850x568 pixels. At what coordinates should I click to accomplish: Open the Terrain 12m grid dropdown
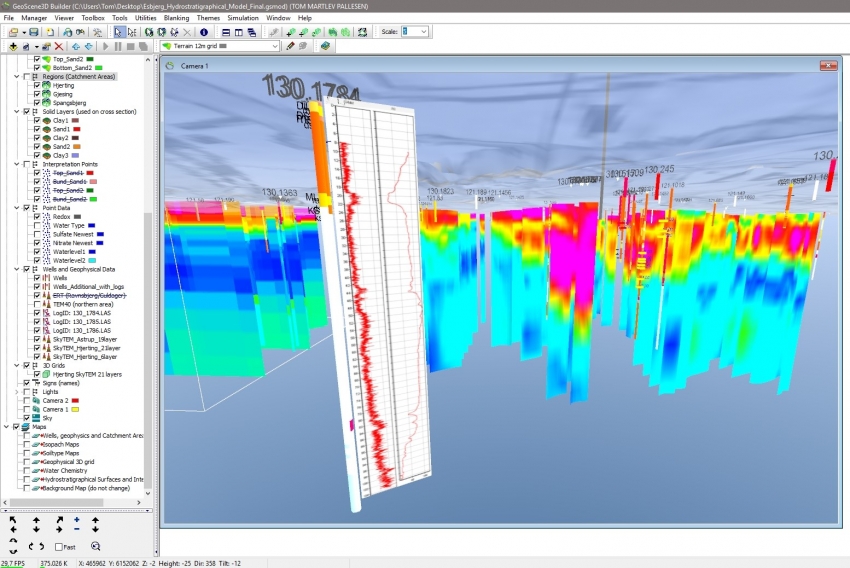tap(273, 46)
